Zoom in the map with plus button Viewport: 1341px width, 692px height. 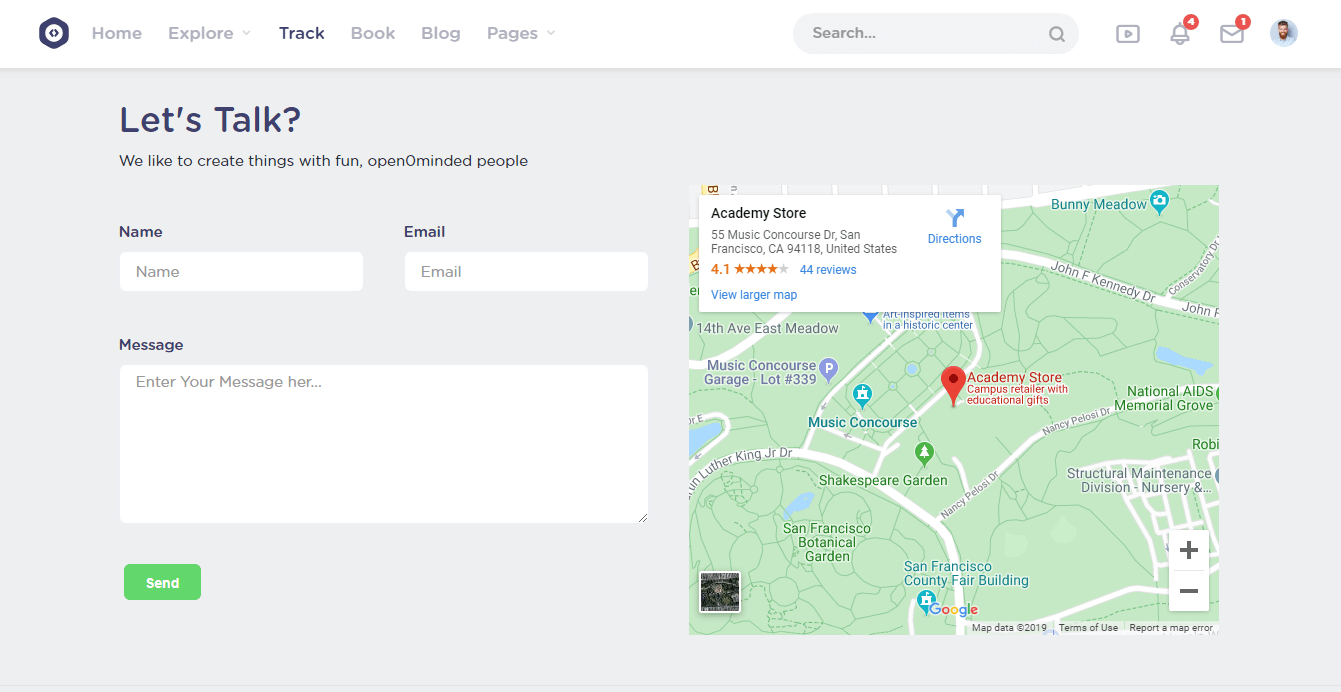coord(1188,550)
